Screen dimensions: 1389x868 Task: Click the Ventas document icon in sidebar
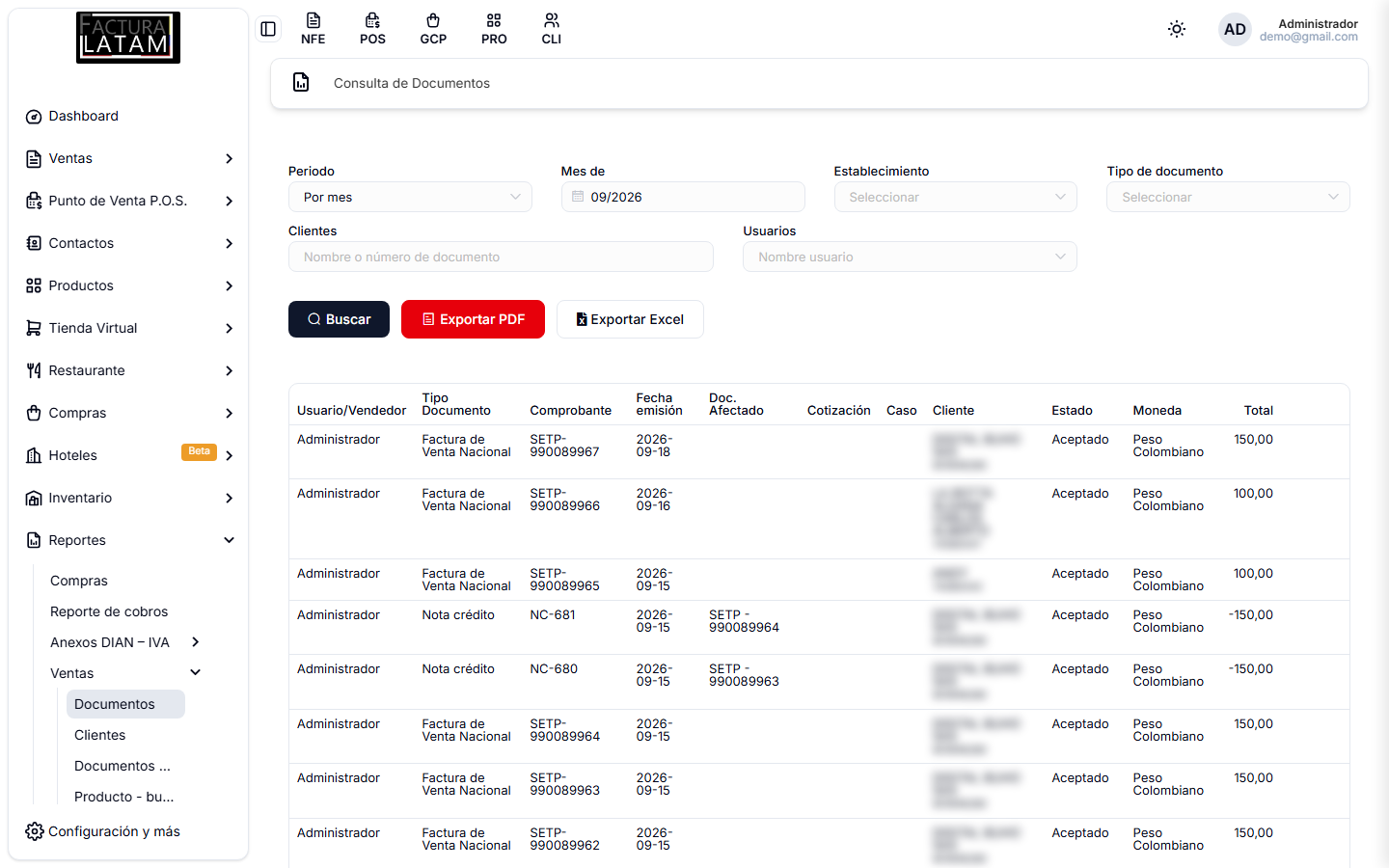34,159
